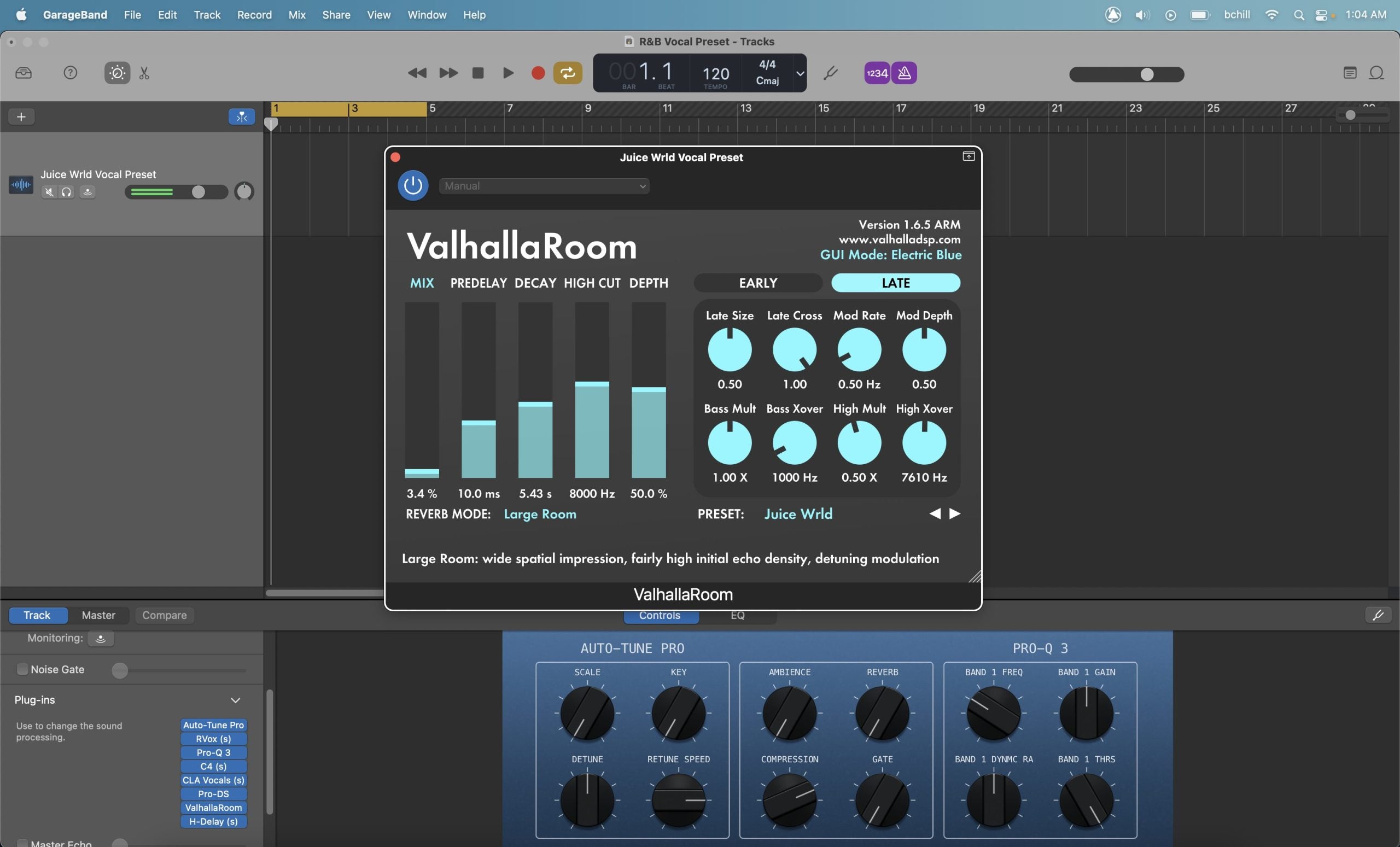Collapse the Plug-ins section chevron
The width and height of the screenshot is (1400, 847).
coord(236,700)
